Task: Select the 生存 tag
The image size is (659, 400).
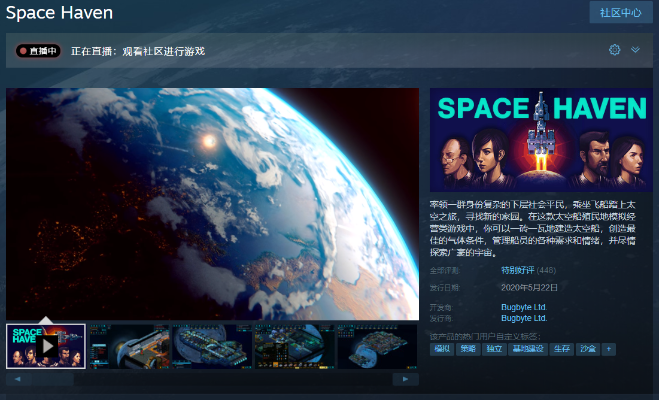Action: click(x=562, y=349)
